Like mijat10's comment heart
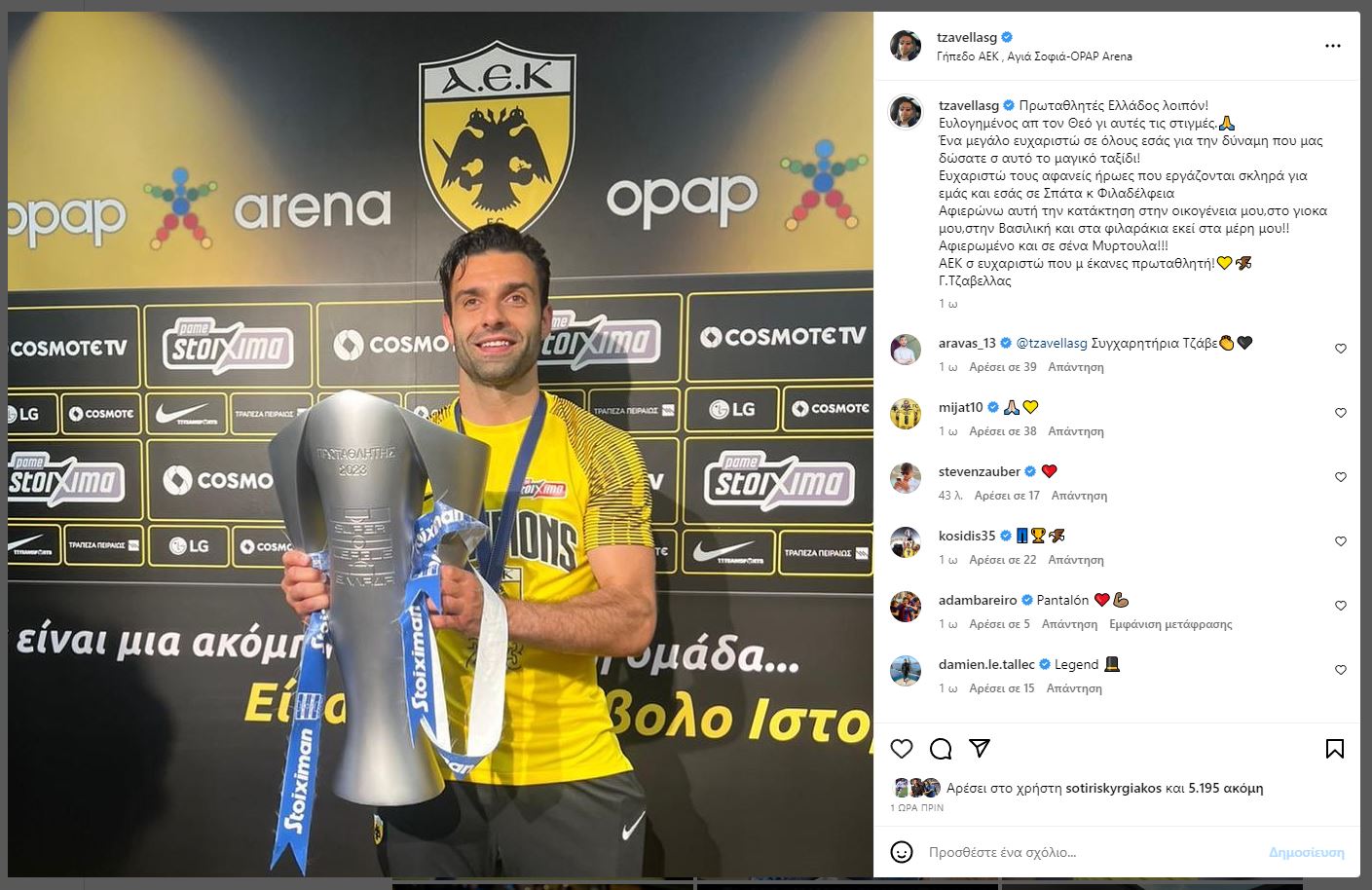 coord(1341,413)
